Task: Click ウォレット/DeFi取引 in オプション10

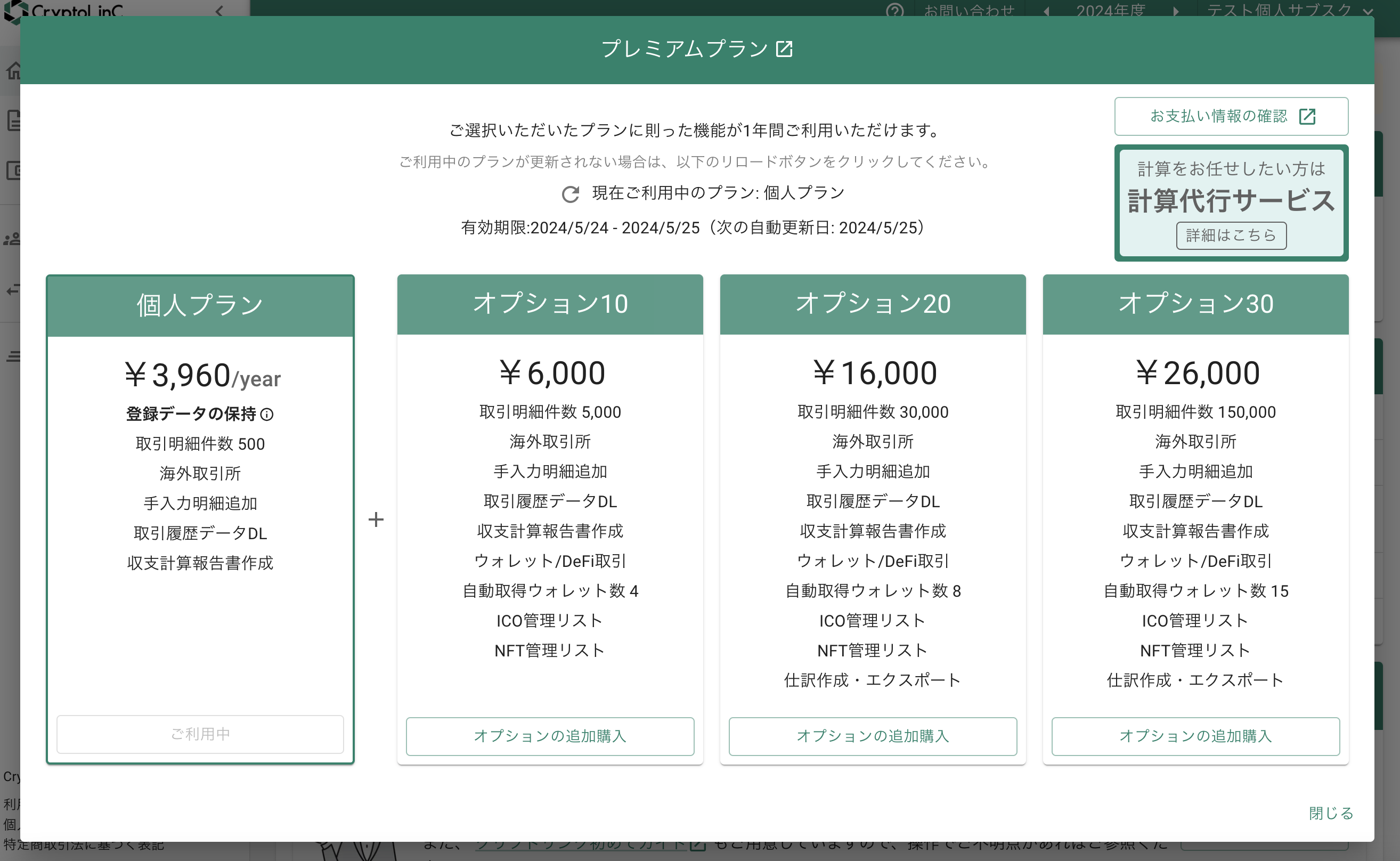Action: (x=549, y=562)
